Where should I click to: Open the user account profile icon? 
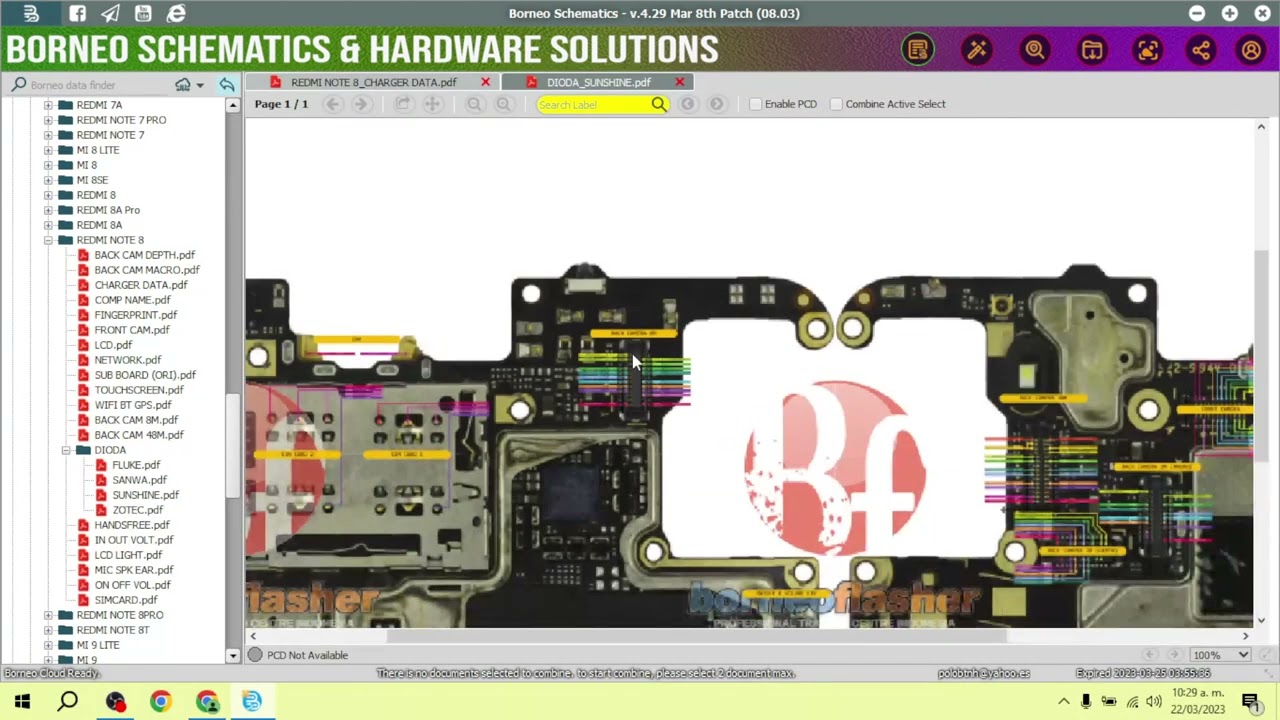[x=1251, y=50]
